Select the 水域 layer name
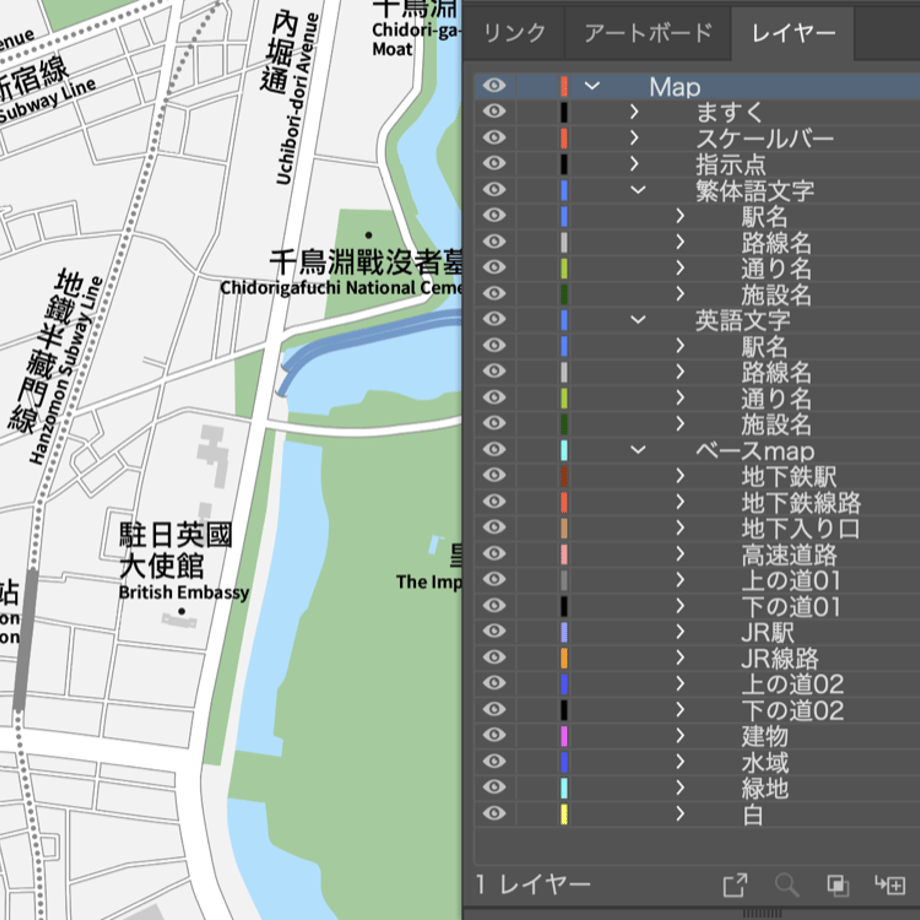The height and width of the screenshot is (920, 920). coord(765,762)
